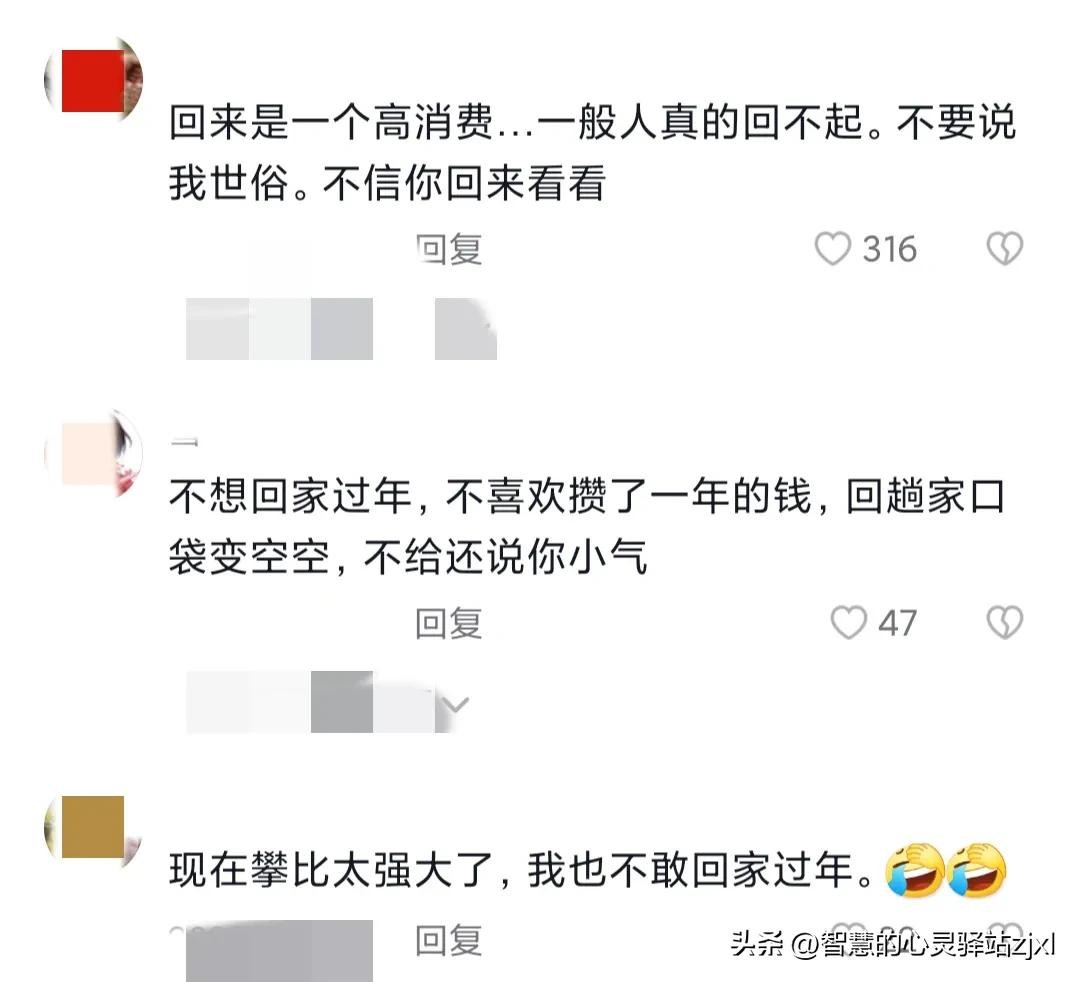This screenshot has height=982, width=1080.
Task: Expand replies with the down chevron
Action: (x=455, y=704)
